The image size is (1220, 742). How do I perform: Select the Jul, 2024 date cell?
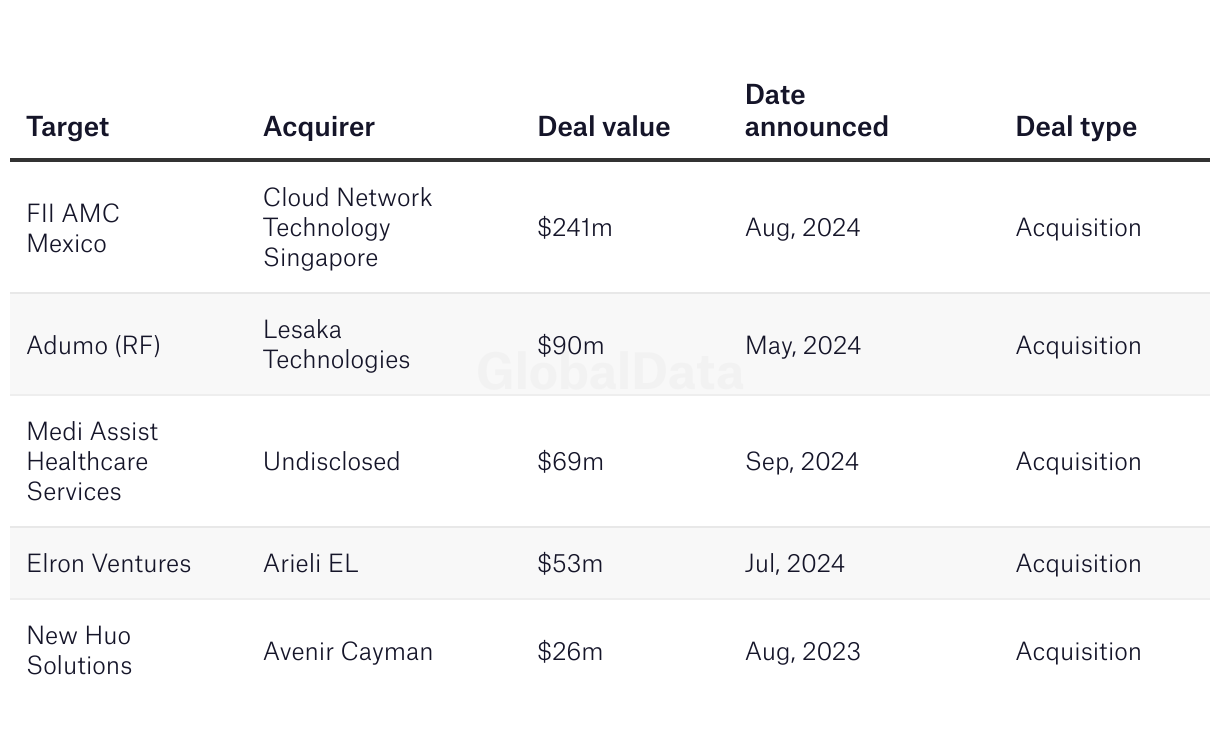click(x=795, y=564)
